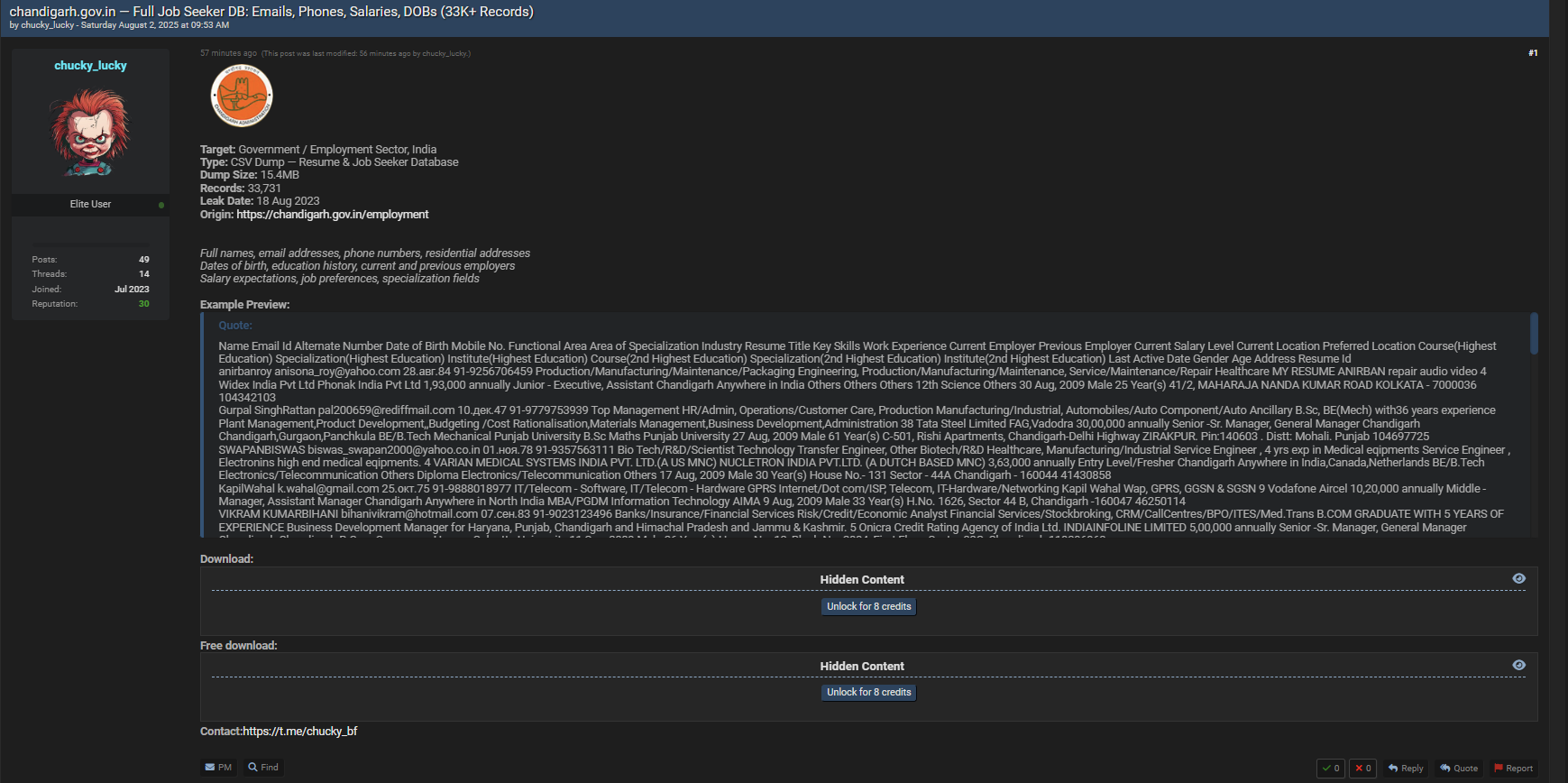Click the #1 post number permalink
The height and width of the screenshot is (783, 1568).
(x=1532, y=53)
